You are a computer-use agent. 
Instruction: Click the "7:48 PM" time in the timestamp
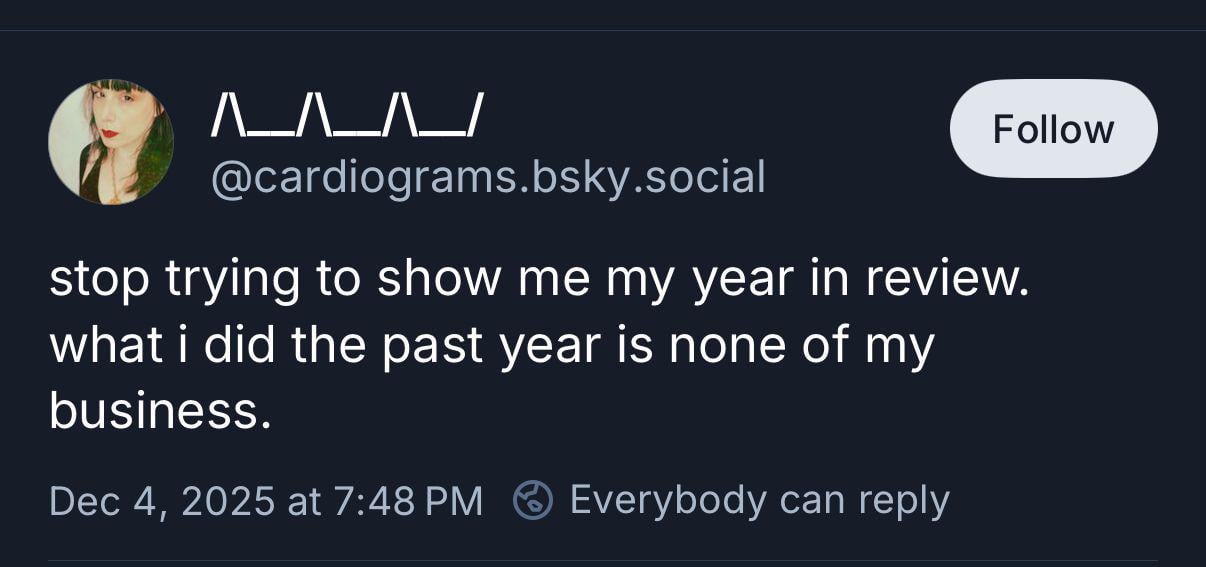point(407,501)
